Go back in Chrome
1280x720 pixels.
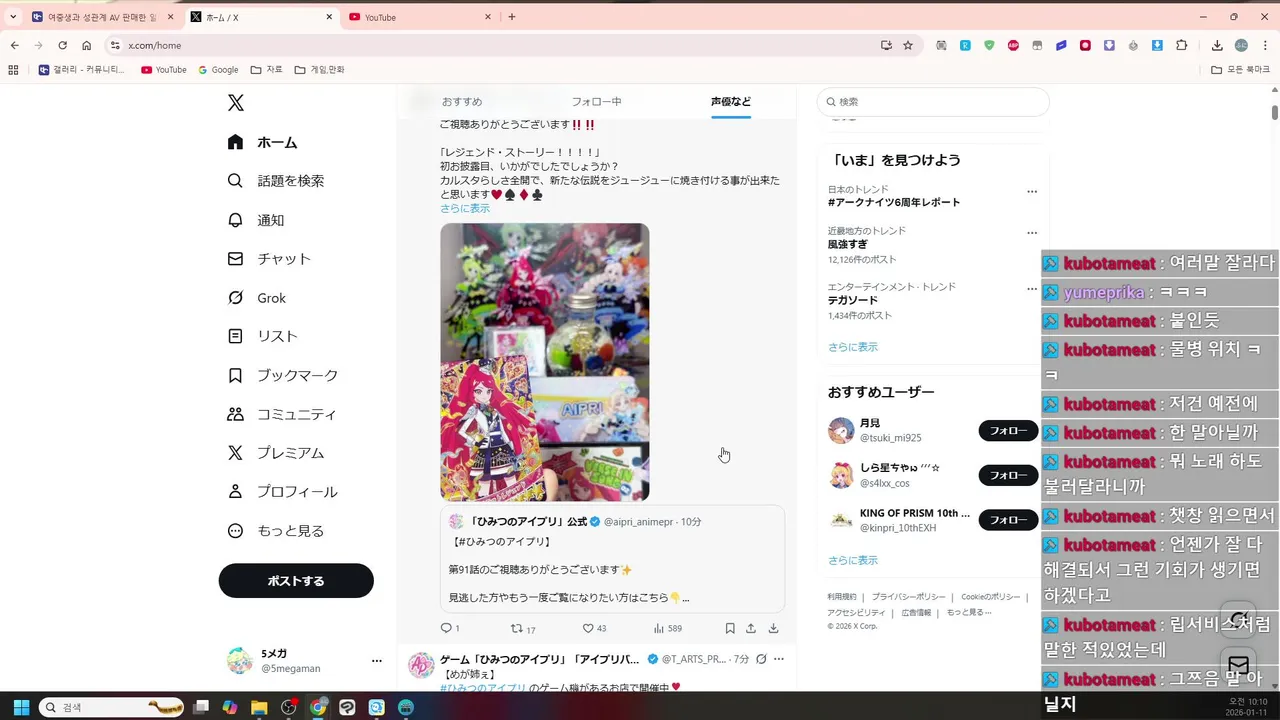14,45
